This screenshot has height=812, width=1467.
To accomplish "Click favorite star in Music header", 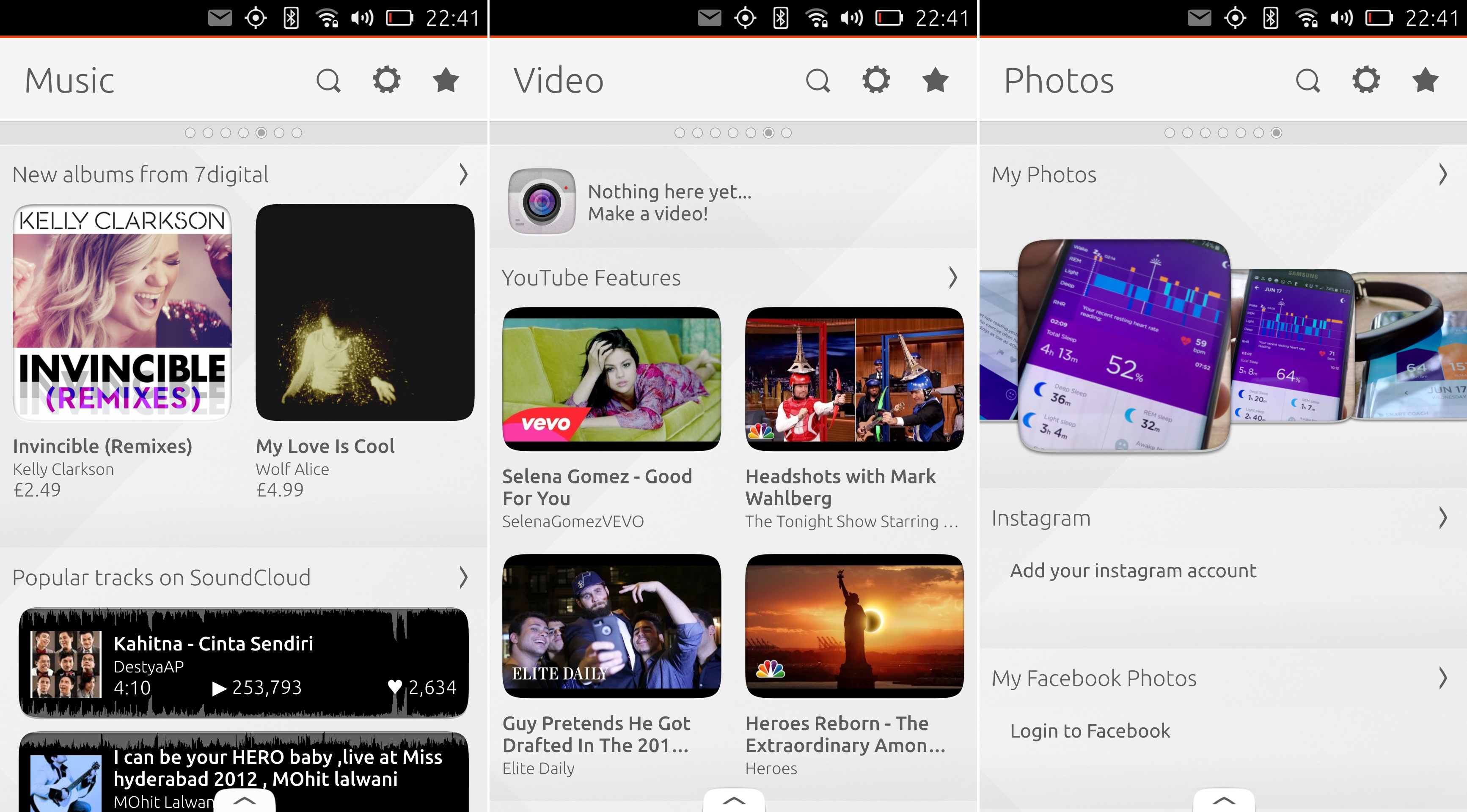I will point(446,80).
